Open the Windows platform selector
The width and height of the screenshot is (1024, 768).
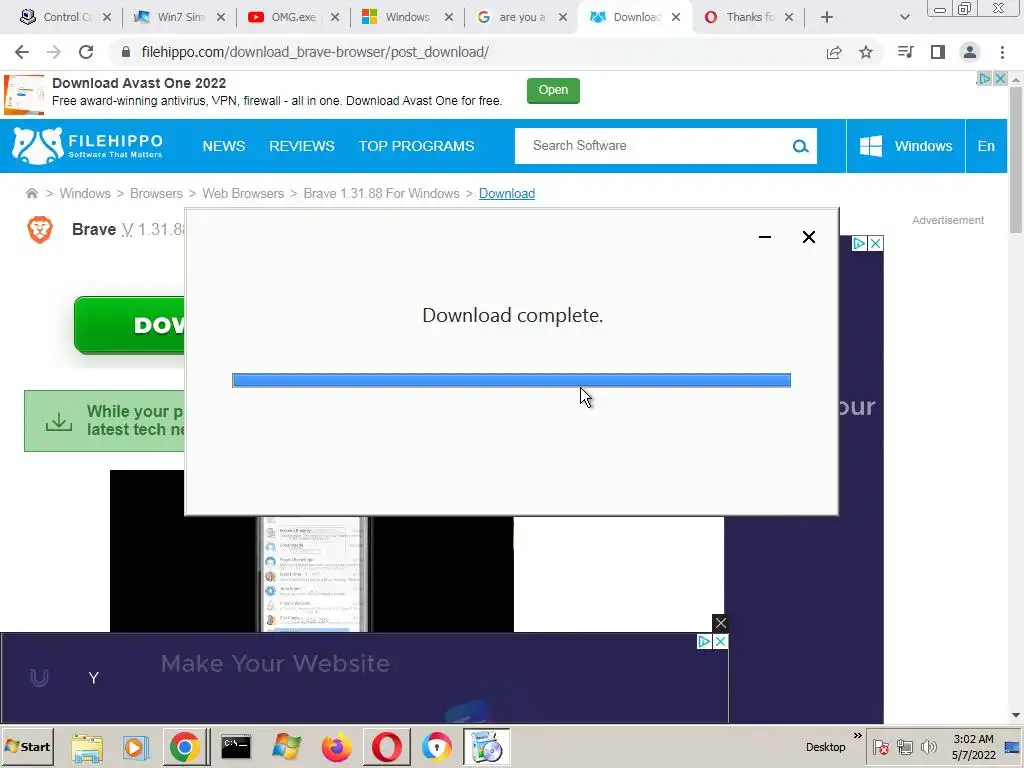tap(905, 146)
